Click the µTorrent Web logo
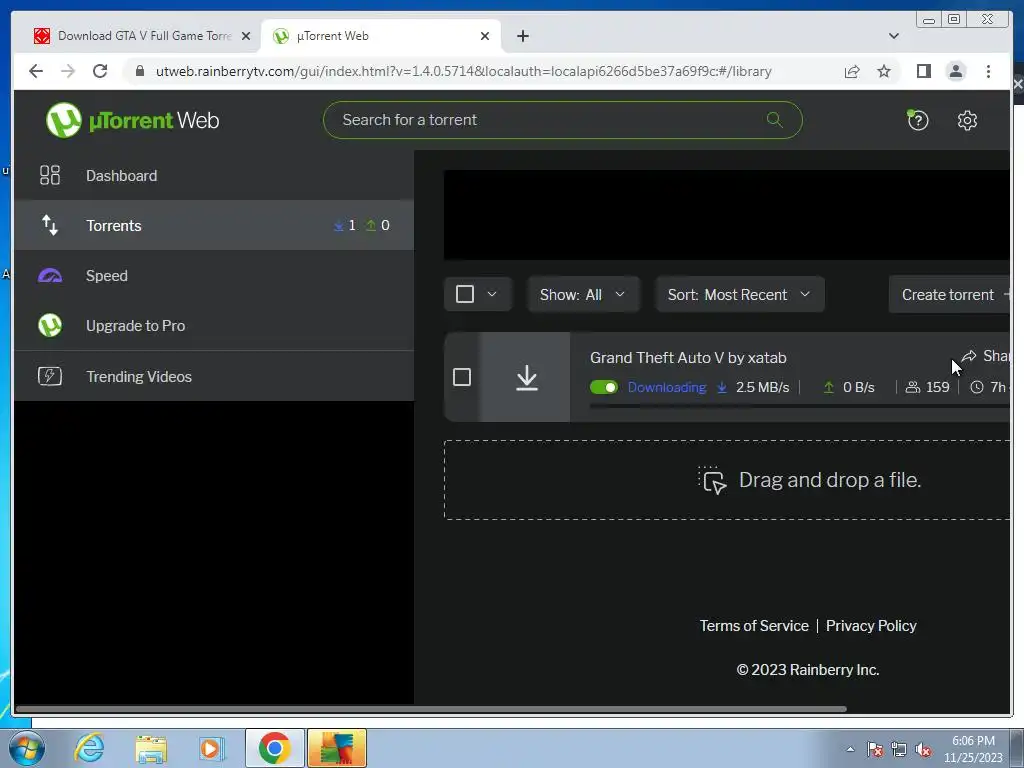This screenshot has height=768, width=1024. [x=133, y=120]
